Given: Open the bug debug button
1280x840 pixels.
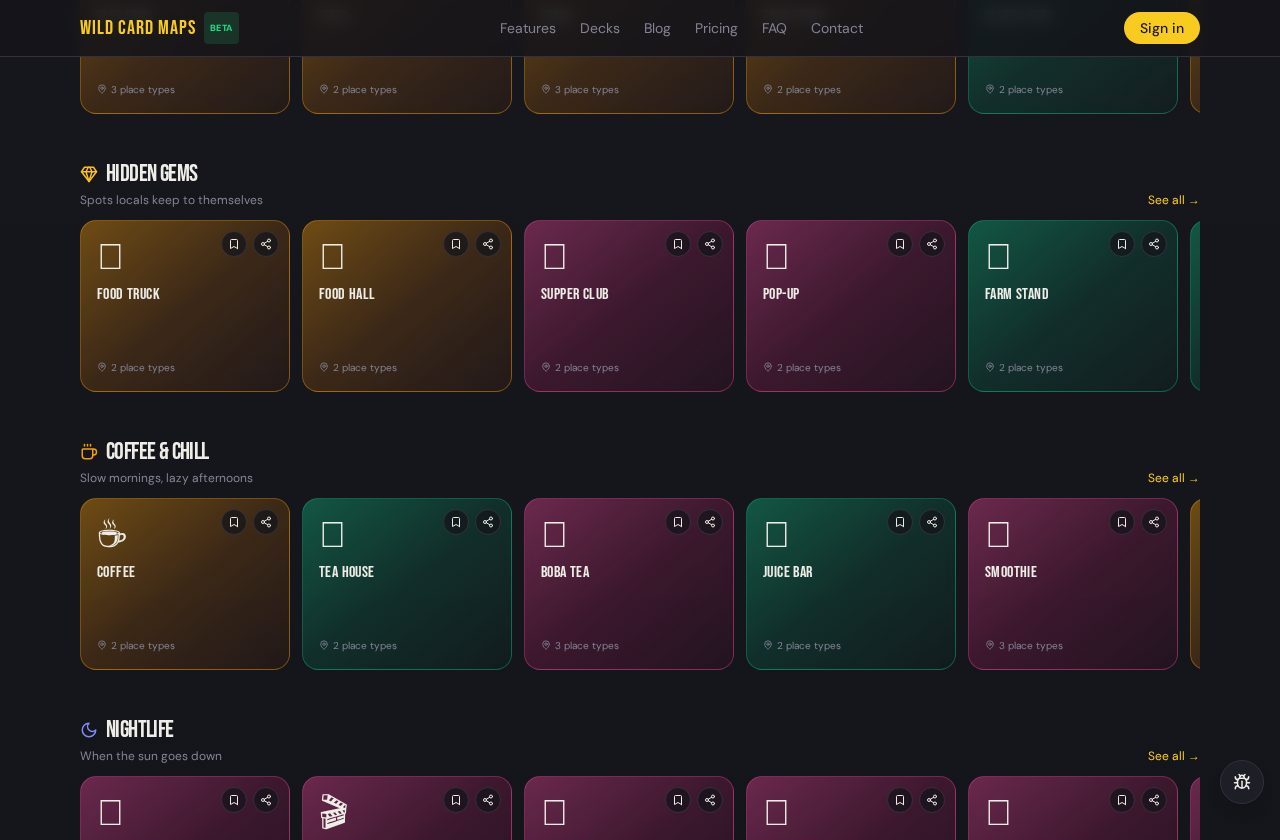Looking at the screenshot, I should pos(1242,782).
